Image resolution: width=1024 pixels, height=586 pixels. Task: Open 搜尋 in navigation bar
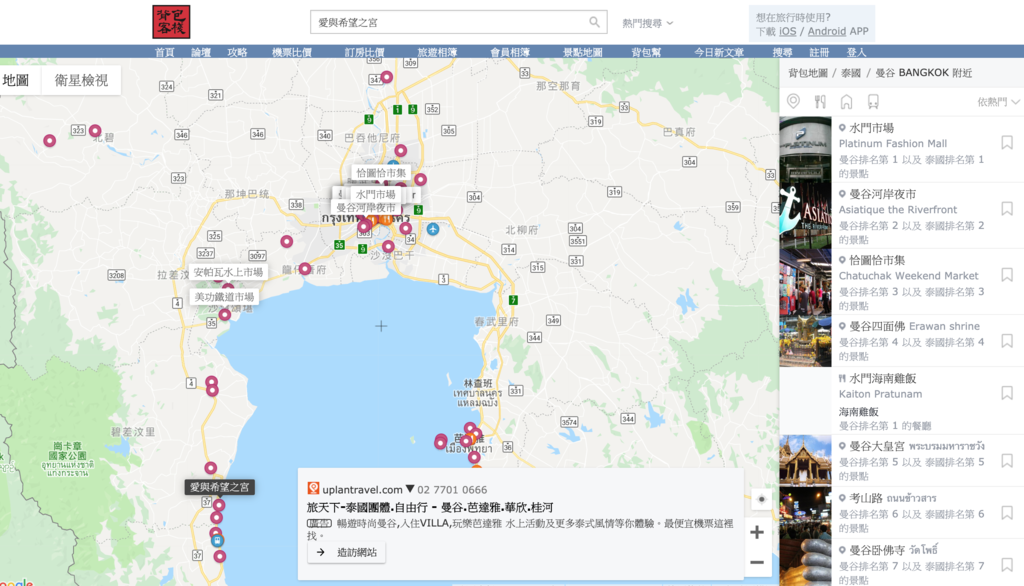pyautogui.click(x=782, y=52)
